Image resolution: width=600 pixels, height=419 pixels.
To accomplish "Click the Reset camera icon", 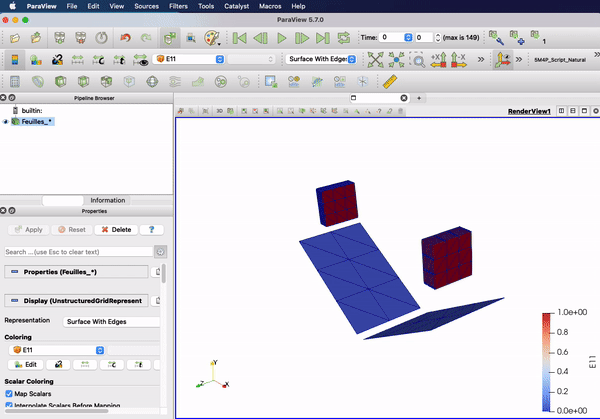I will (376, 59).
